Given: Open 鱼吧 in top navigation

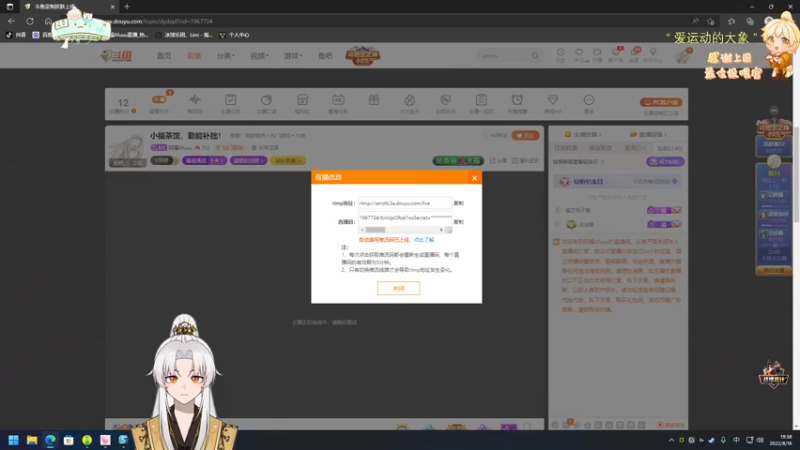Looking at the screenshot, I should coord(325,56).
